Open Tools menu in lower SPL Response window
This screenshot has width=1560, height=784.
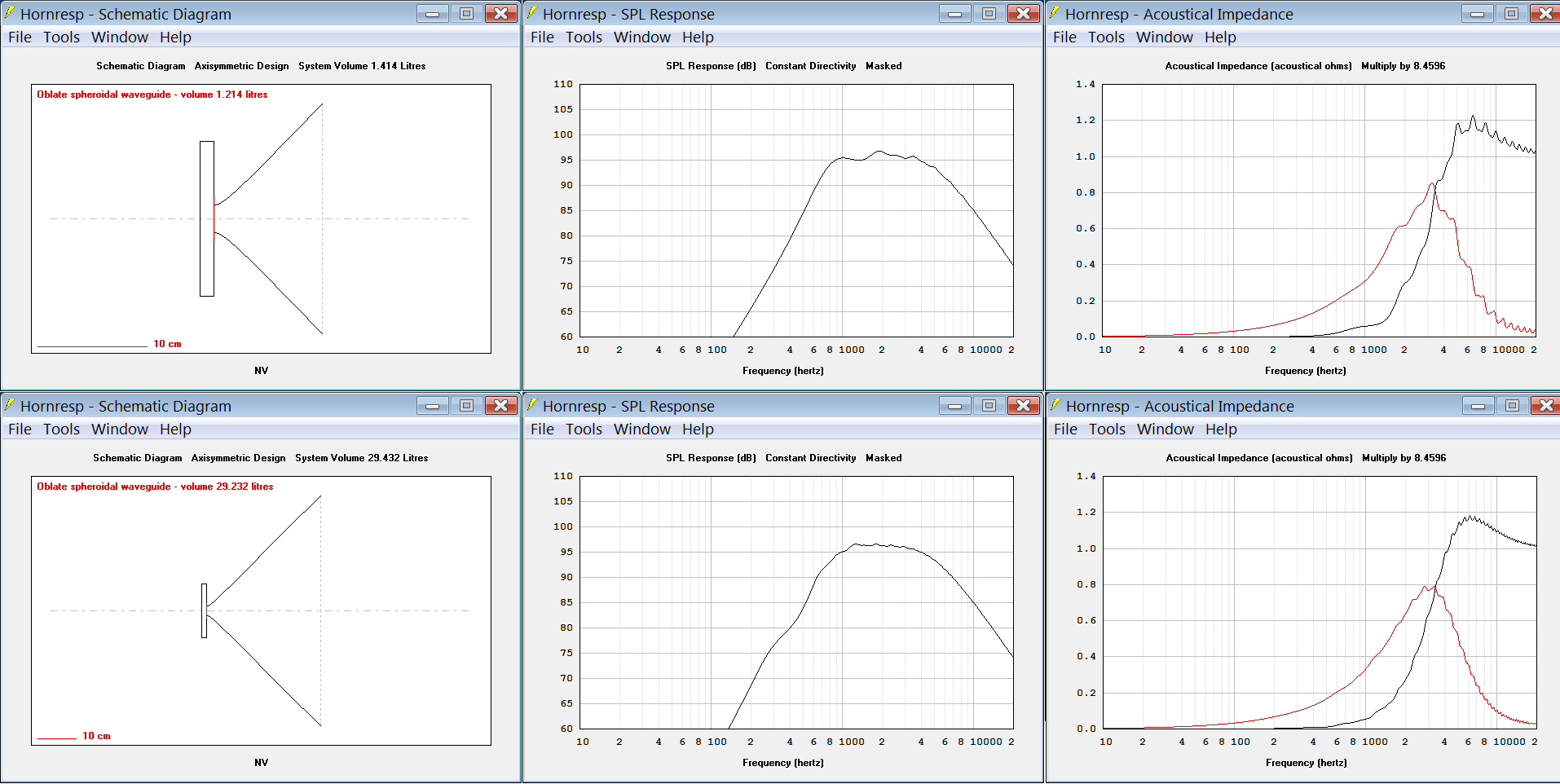[x=584, y=429]
